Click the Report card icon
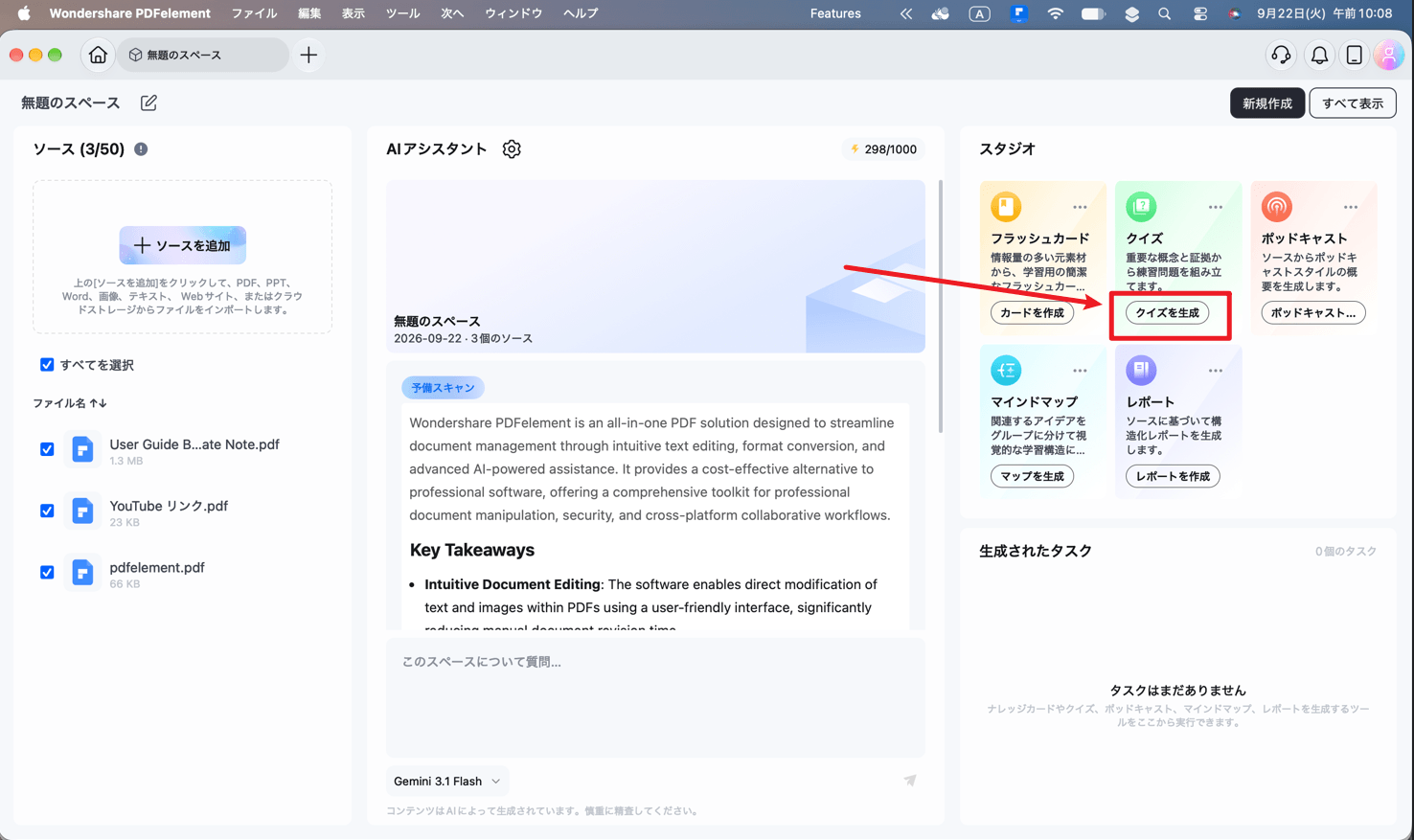This screenshot has width=1414, height=840. (1141, 370)
